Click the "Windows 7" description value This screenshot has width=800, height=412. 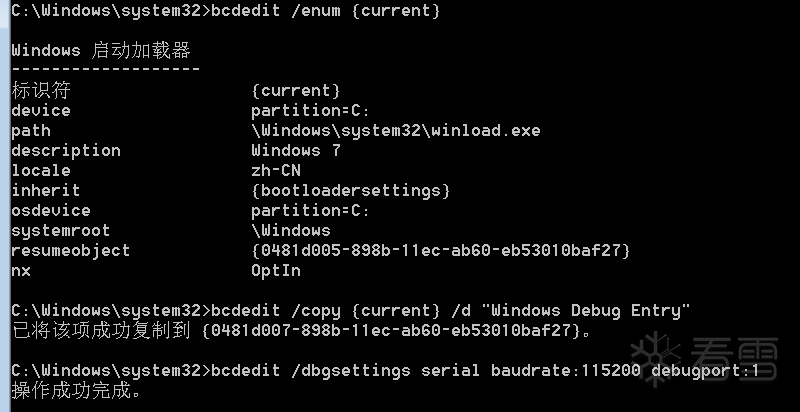click(x=296, y=150)
